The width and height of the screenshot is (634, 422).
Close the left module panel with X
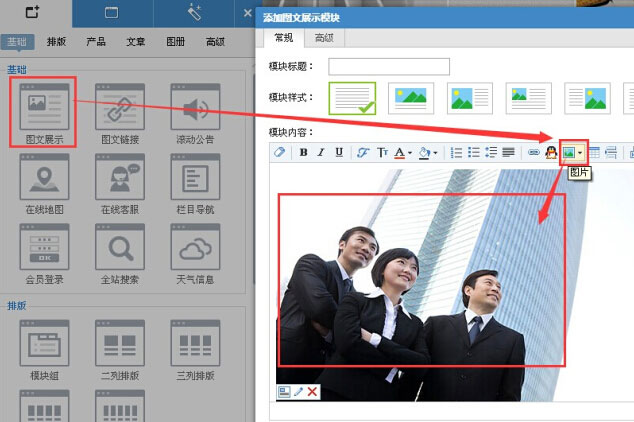click(248, 13)
